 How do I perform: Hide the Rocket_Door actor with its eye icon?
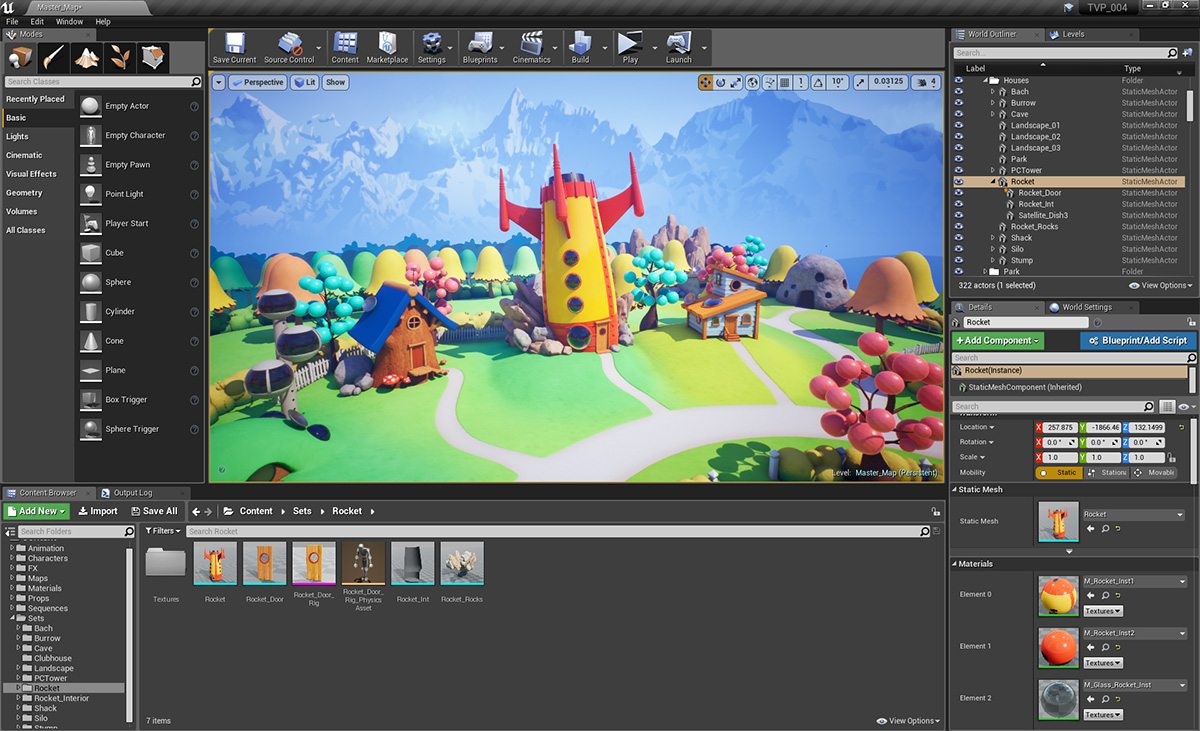(x=959, y=193)
